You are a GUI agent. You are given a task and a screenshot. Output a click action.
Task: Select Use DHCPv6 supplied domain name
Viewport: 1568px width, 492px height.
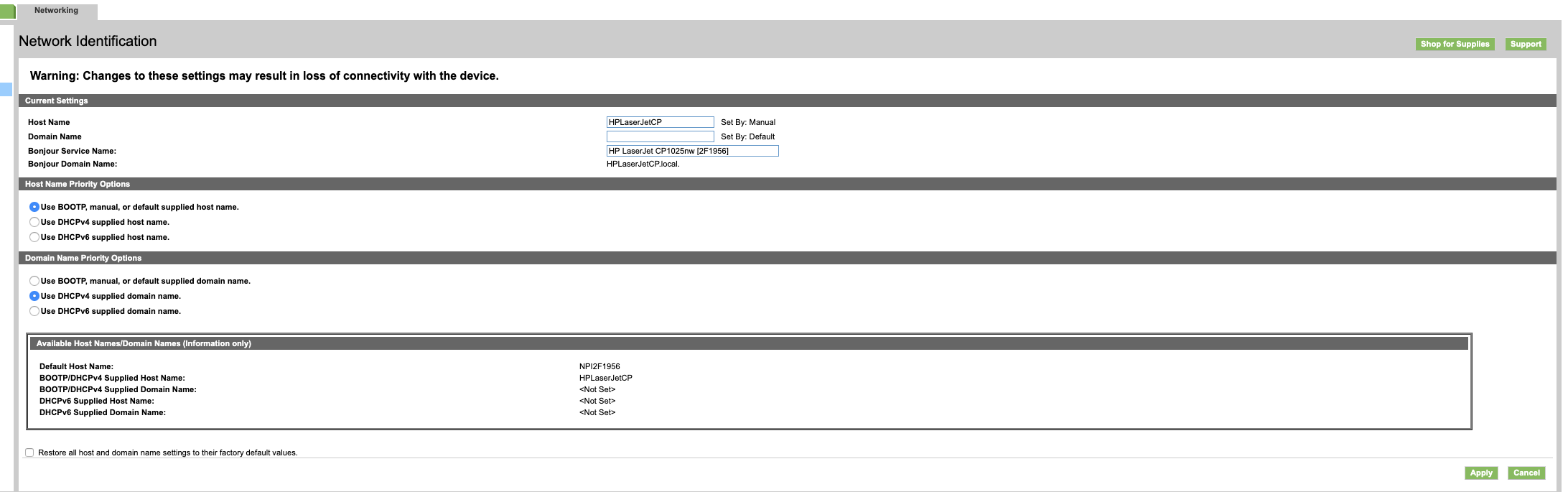tap(34, 311)
